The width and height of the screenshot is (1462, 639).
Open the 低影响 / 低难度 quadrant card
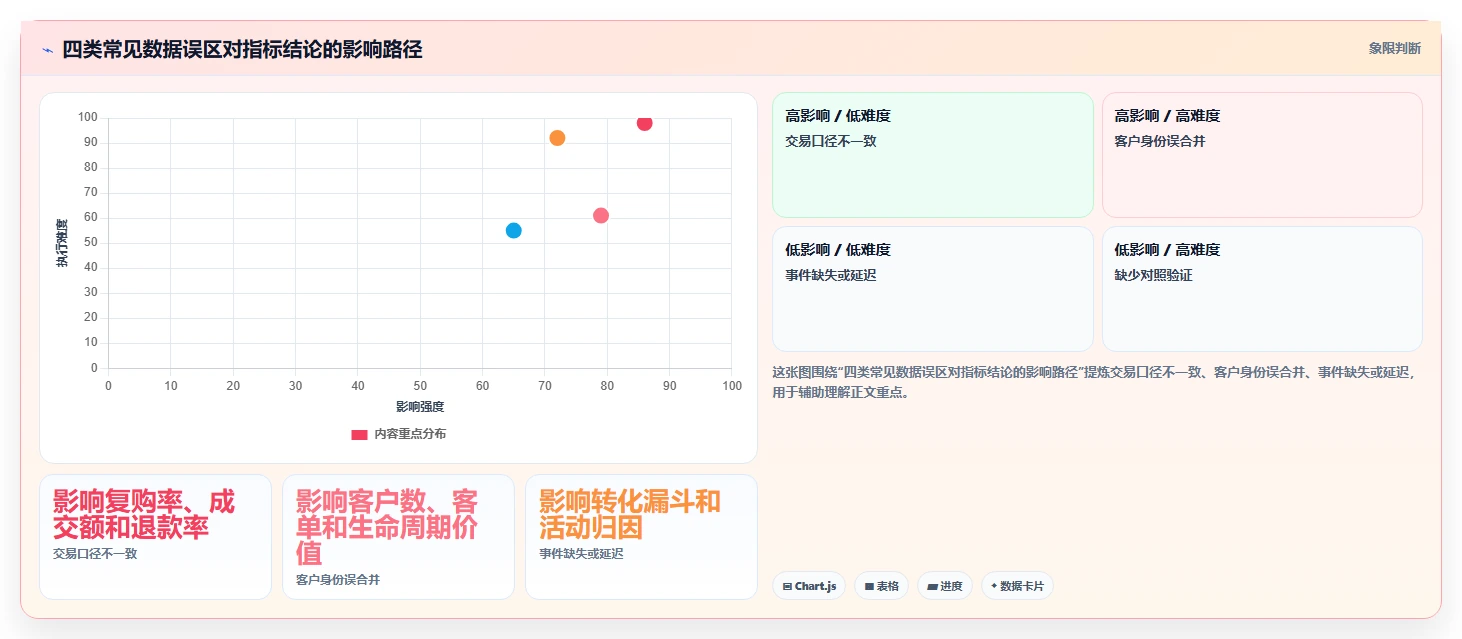[932, 289]
